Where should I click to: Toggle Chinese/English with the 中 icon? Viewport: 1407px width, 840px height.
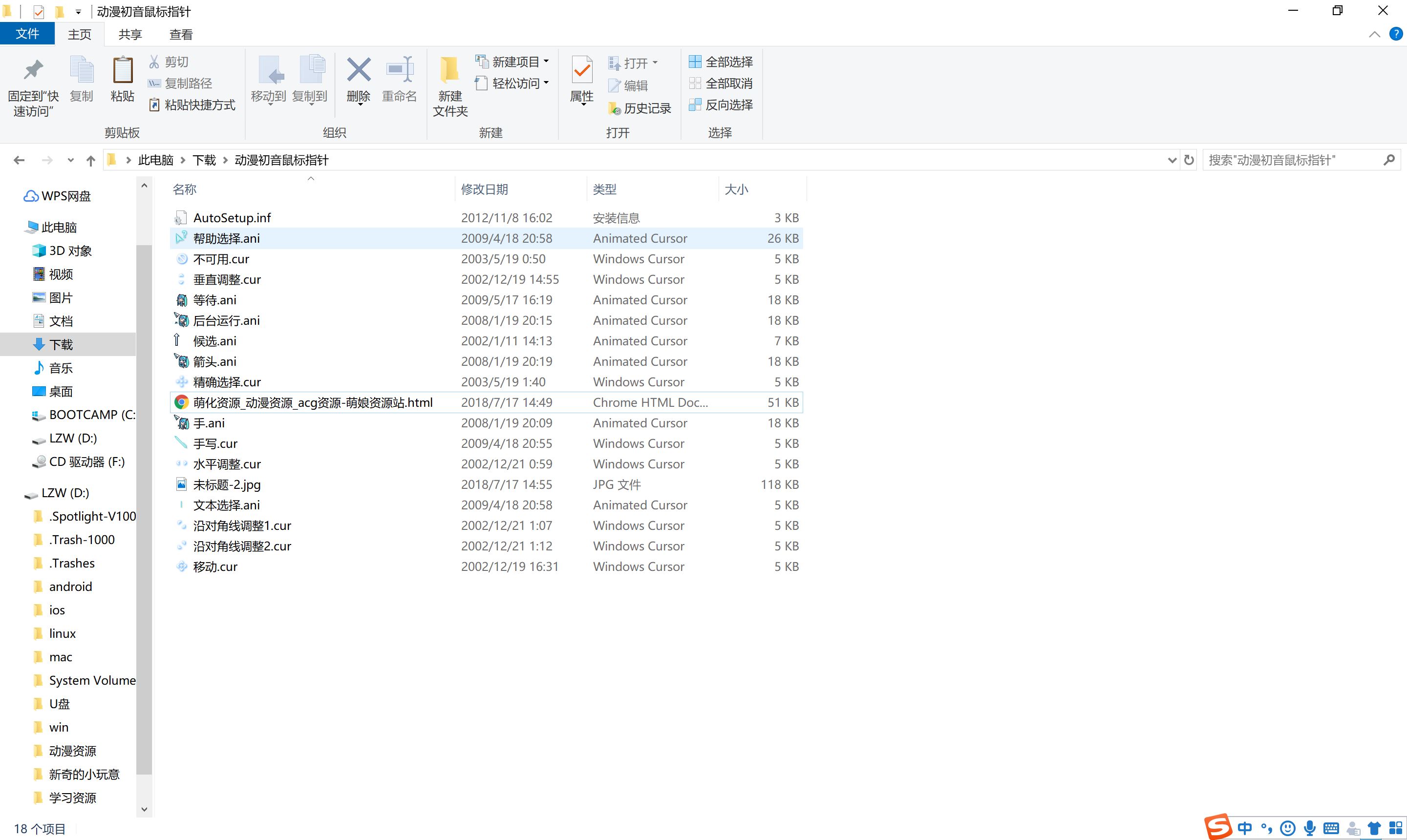[1245, 828]
